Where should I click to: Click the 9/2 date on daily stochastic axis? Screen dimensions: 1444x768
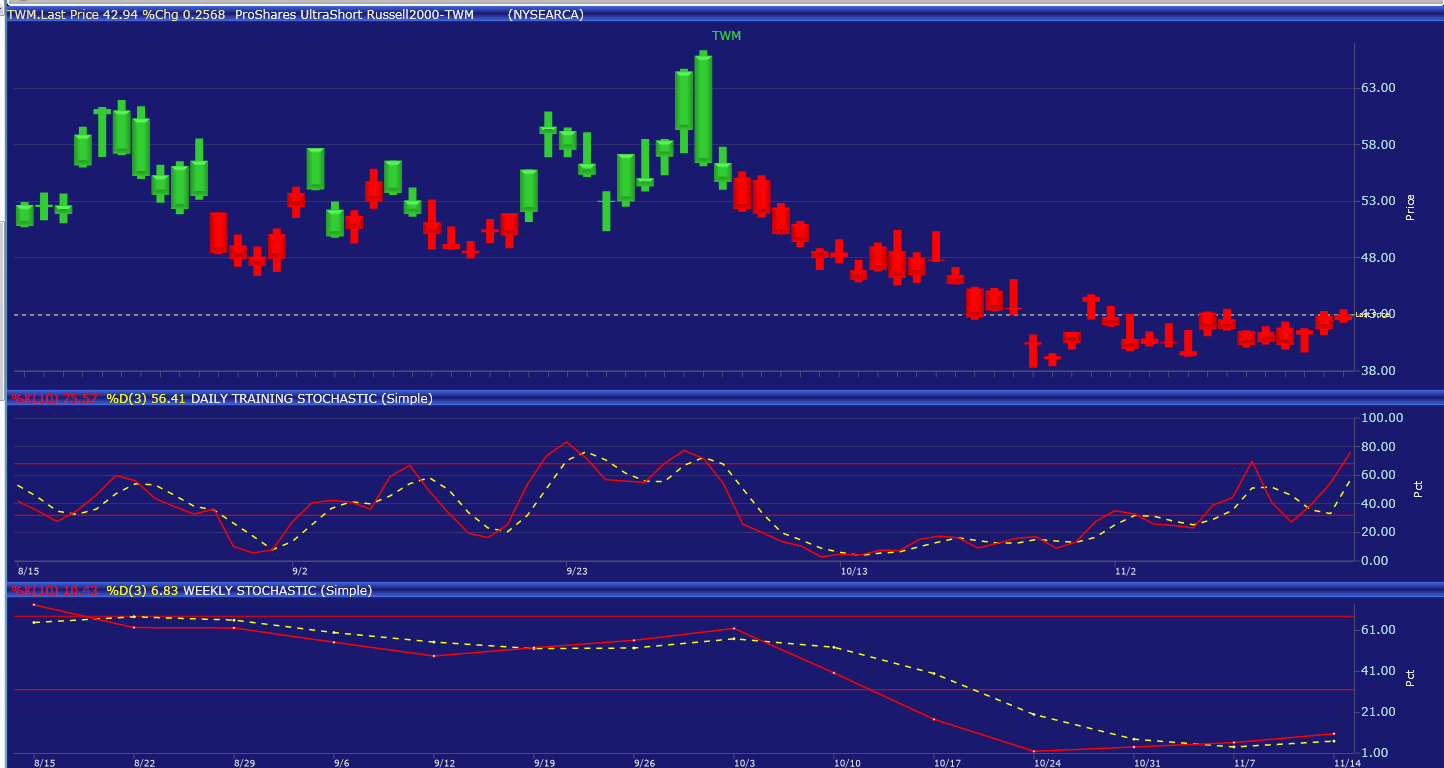(300, 571)
